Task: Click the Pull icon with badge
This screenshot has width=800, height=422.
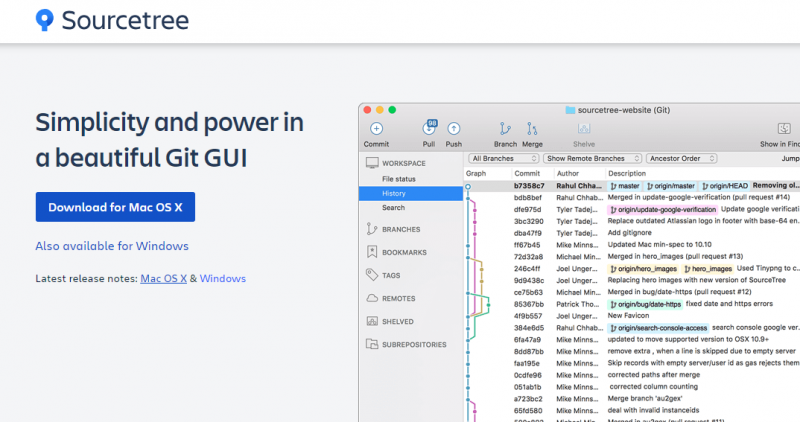Action: pos(429,128)
